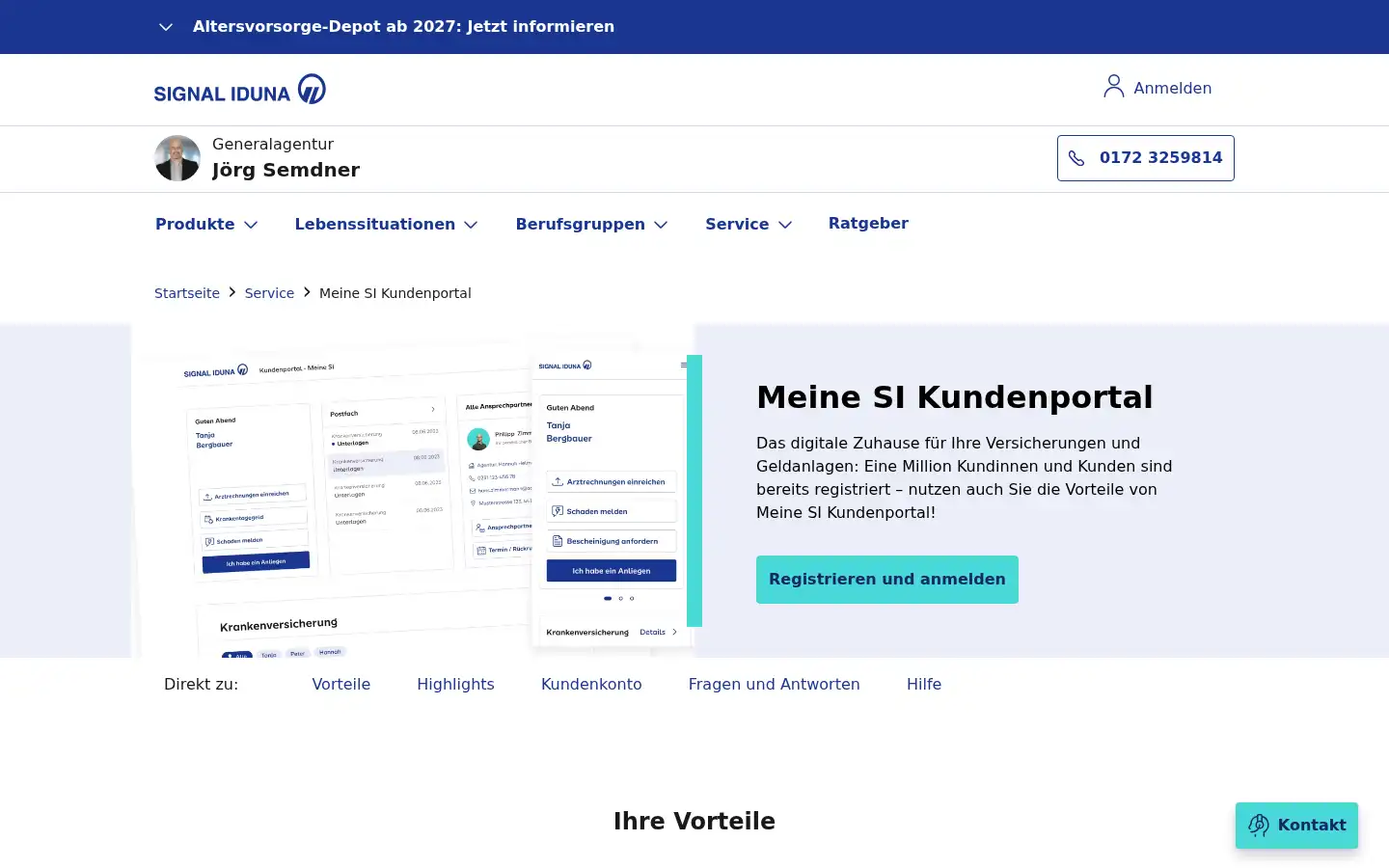Go to homepage via Signal Iduna logo
1389x868 pixels.
[240, 90]
